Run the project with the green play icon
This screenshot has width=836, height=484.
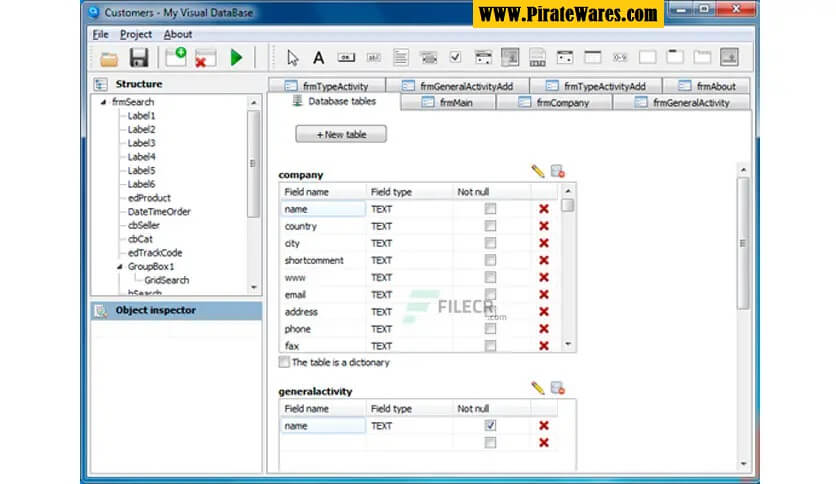(x=236, y=58)
